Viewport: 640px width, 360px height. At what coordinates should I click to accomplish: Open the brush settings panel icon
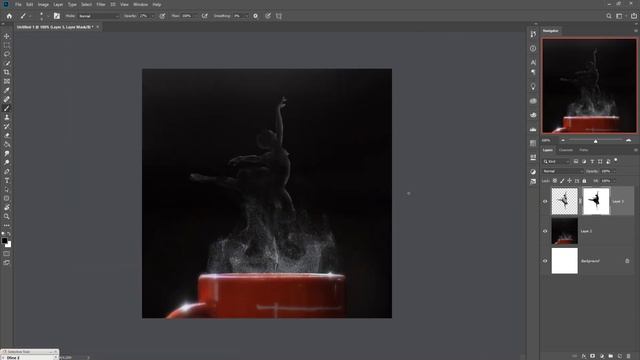click(x=57, y=16)
